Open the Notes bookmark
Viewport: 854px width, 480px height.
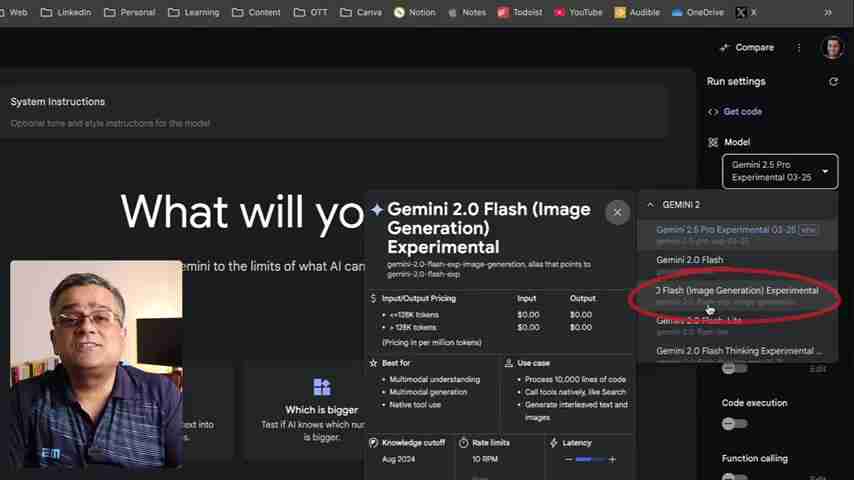pos(467,12)
